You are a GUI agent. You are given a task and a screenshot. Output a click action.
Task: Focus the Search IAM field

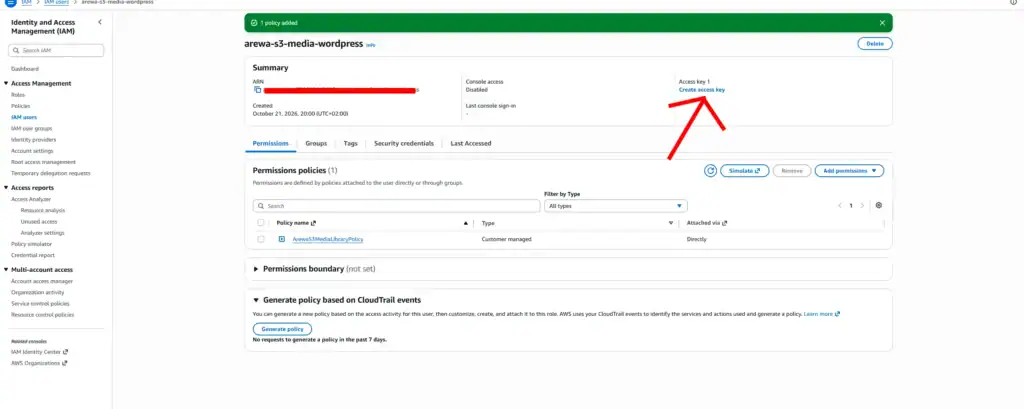tap(56, 50)
